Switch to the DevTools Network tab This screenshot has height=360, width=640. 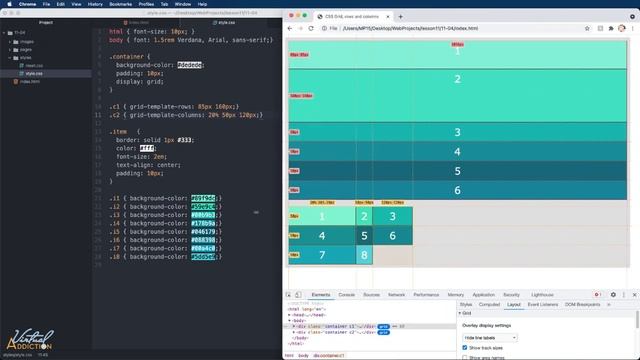point(396,295)
